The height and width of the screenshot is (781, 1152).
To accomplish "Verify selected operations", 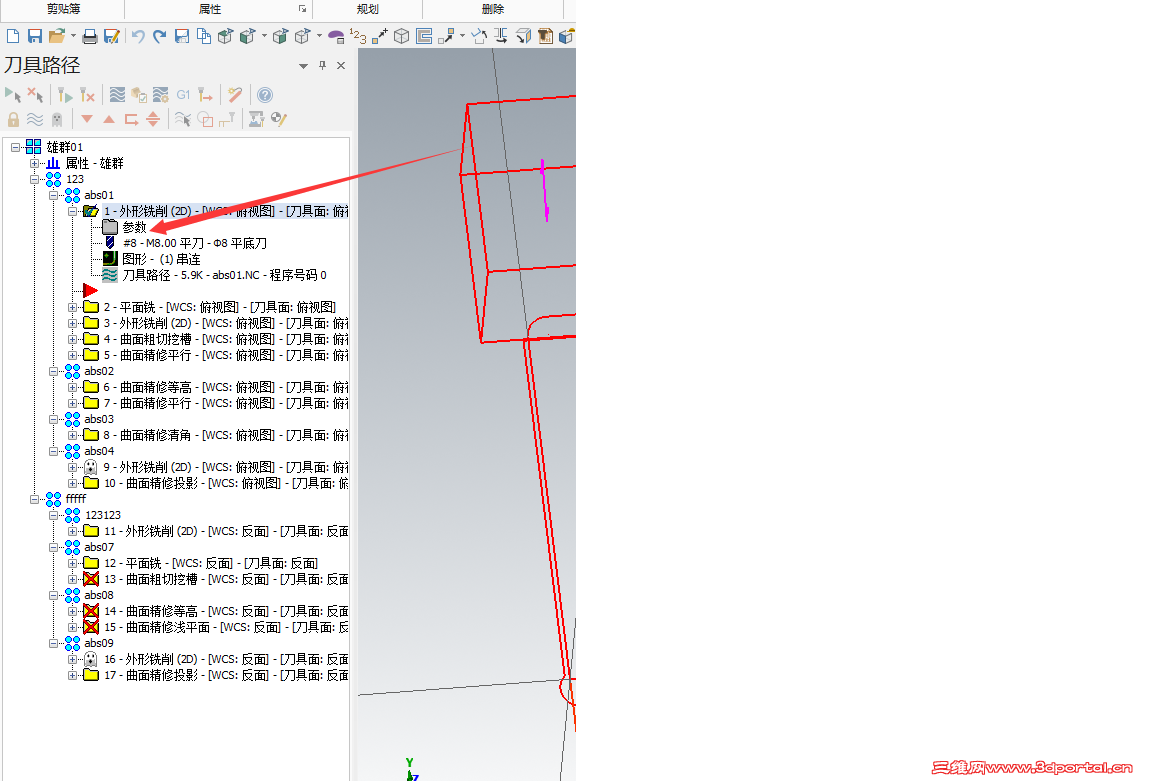I will pyautogui.click(x=139, y=95).
